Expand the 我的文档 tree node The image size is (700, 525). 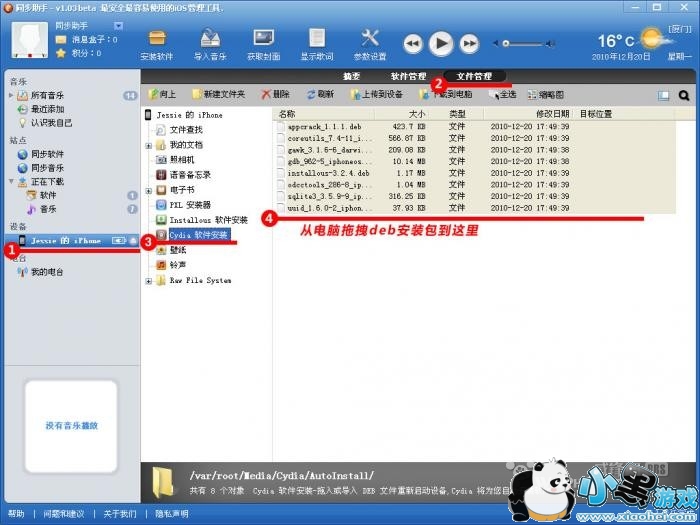click(149, 146)
